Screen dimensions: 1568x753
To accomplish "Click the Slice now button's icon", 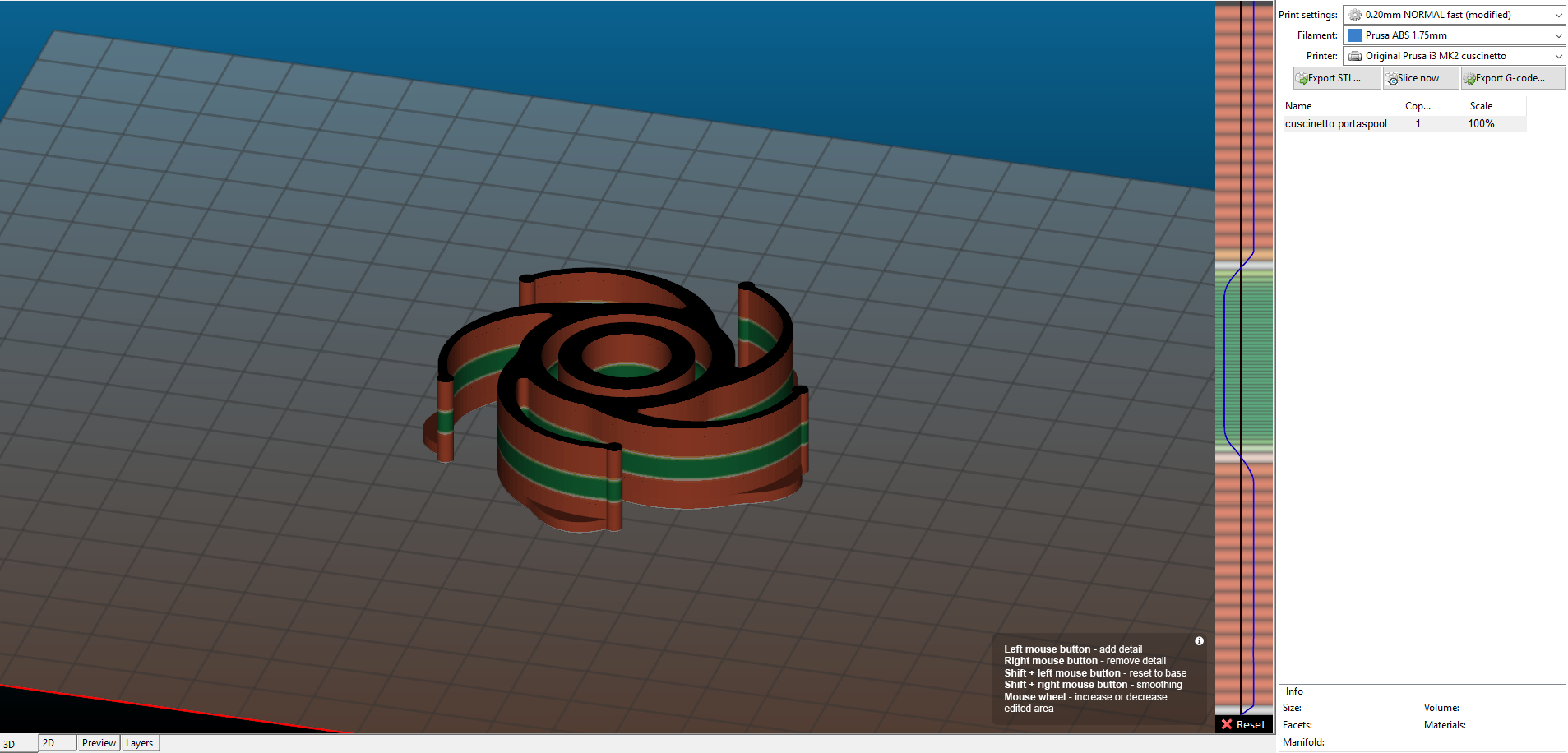I will (x=1392, y=79).
